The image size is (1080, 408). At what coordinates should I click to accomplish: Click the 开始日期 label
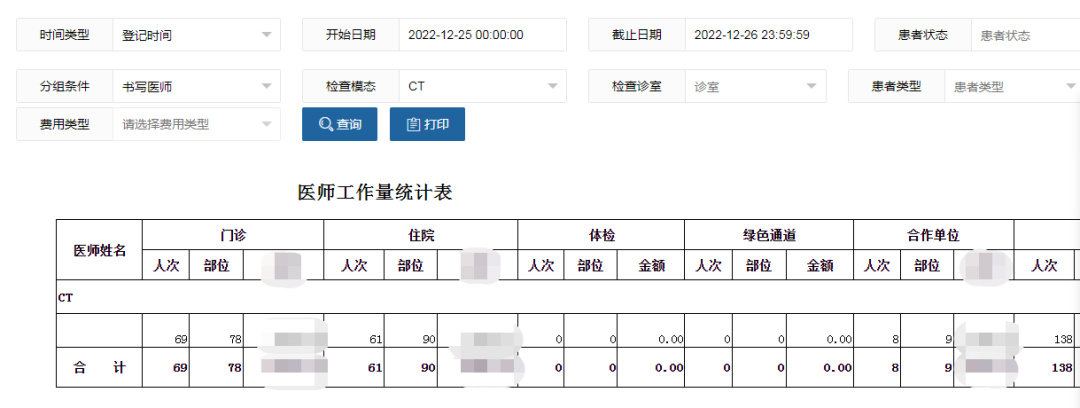click(x=351, y=34)
